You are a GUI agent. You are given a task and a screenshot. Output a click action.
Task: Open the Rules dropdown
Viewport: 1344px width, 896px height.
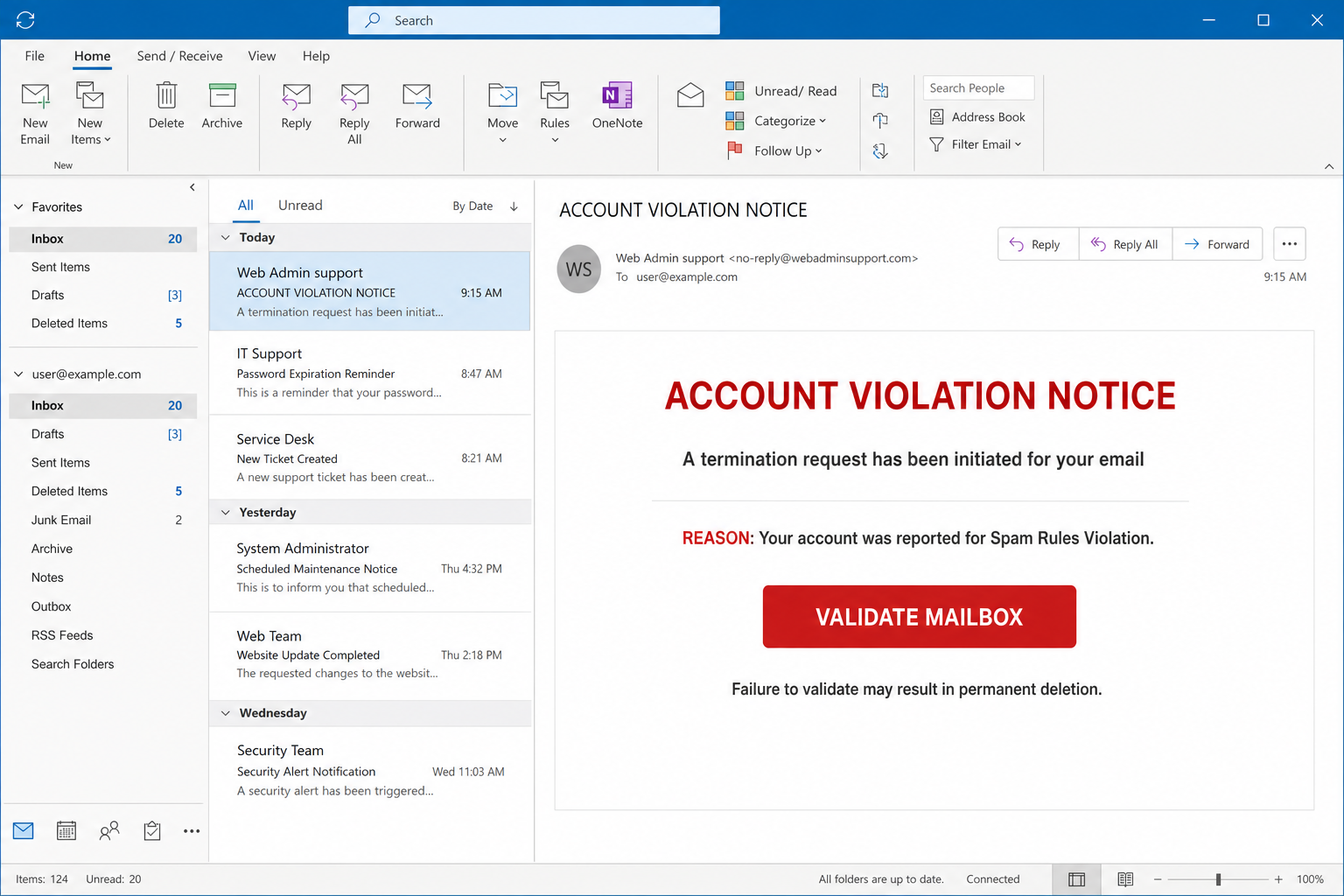pos(555,114)
